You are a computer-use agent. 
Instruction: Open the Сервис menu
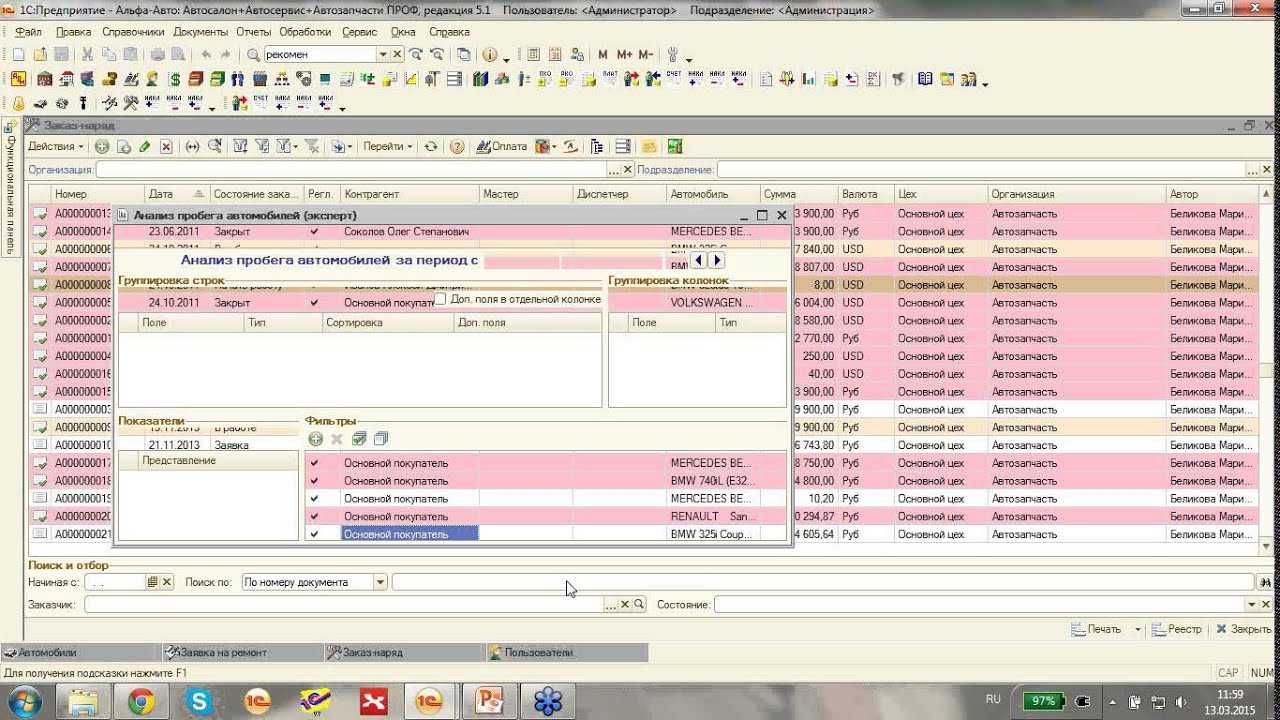tap(360, 32)
